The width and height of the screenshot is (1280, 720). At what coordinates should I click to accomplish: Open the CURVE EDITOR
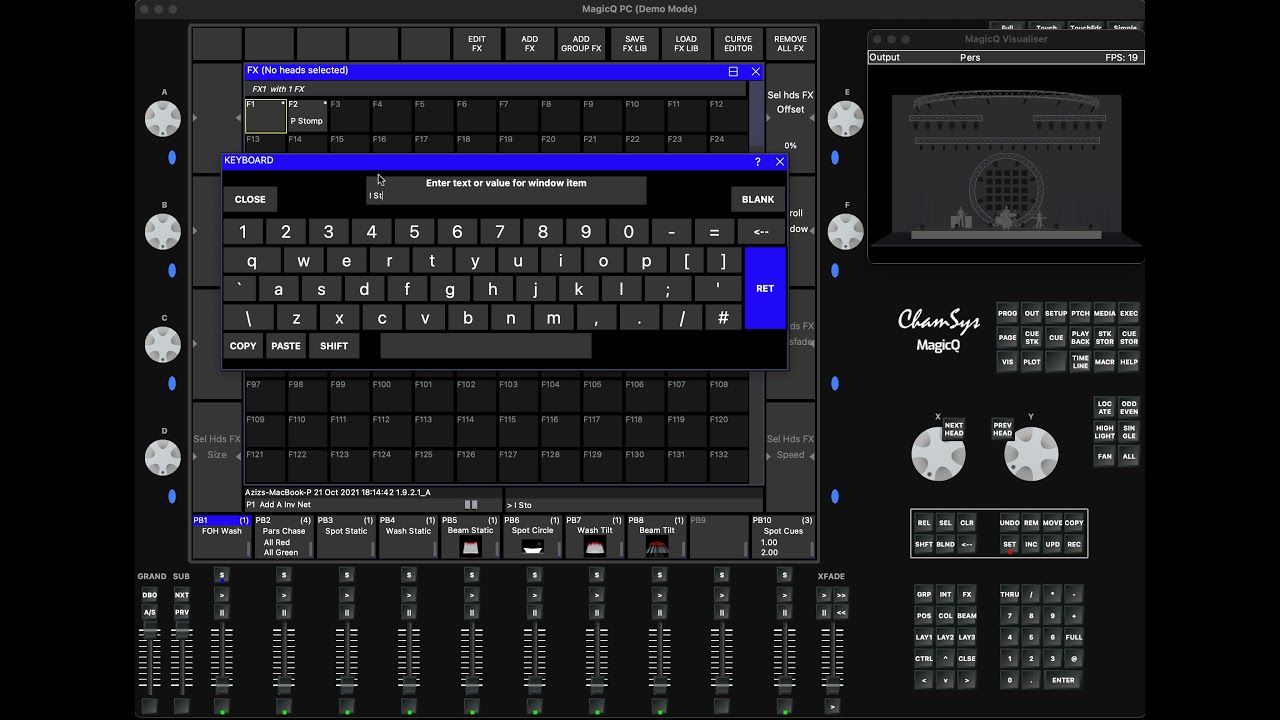pyautogui.click(x=738, y=44)
